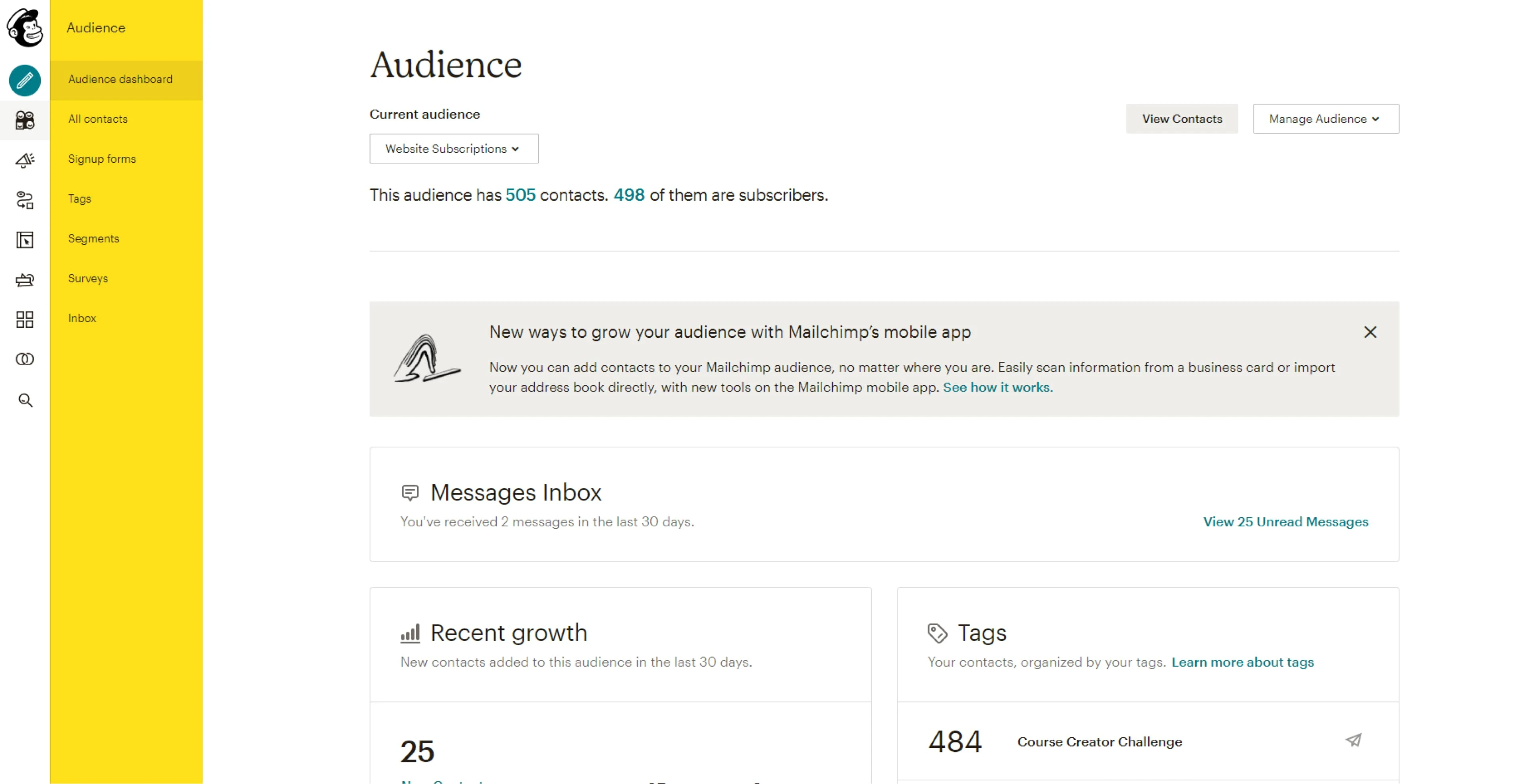Open the Integrations grid icon
Viewport: 1532px width, 784px height.
point(24,319)
